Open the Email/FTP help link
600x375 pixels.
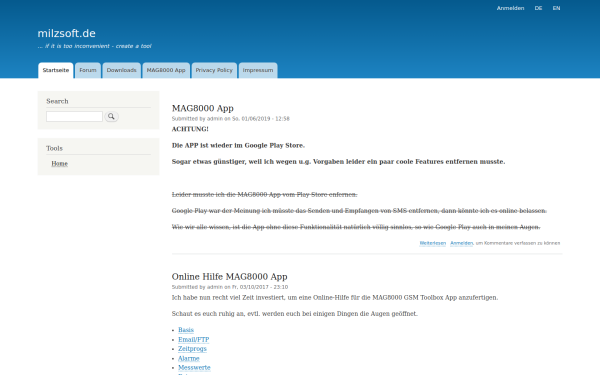click(x=194, y=339)
